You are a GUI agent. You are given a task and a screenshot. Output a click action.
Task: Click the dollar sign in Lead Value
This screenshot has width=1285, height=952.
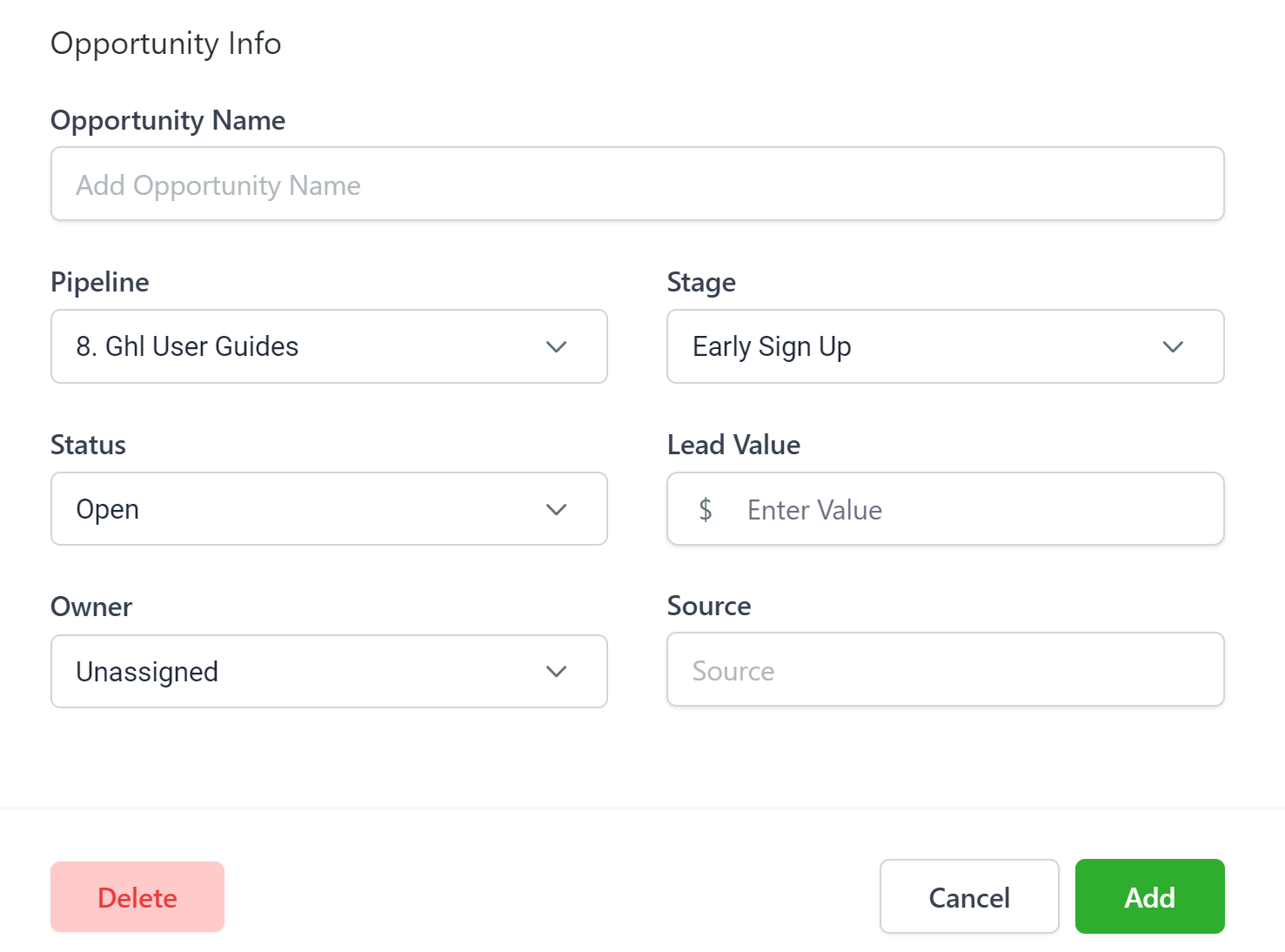(706, 510)
